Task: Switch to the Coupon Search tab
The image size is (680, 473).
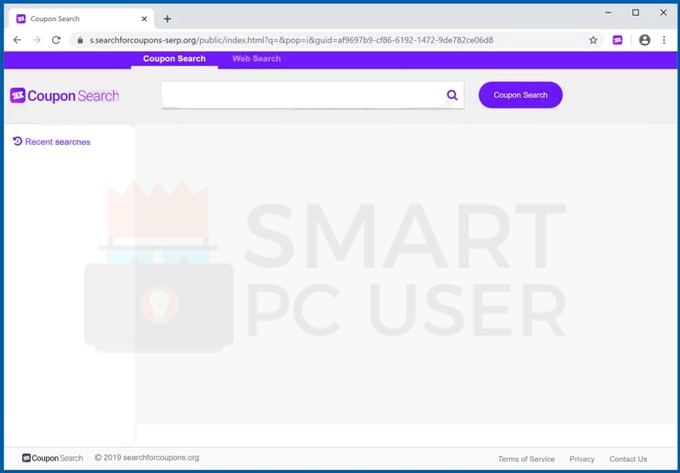Action: tap(174, 59)
